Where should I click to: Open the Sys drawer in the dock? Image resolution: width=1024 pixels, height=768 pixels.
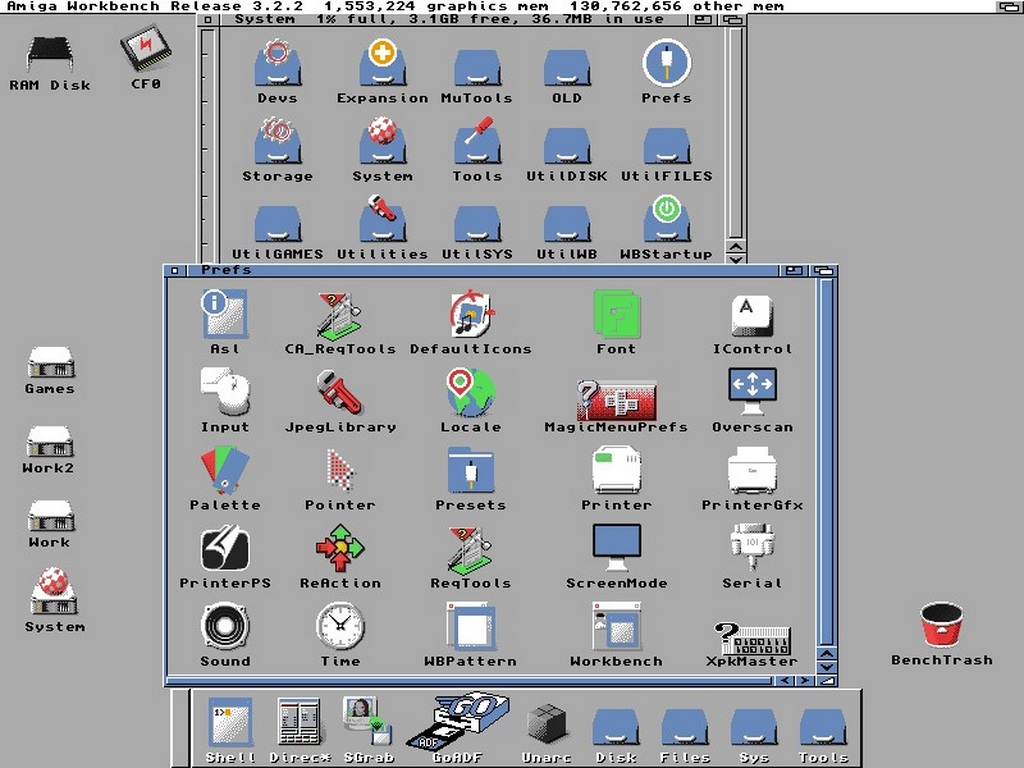pos(754,729)
